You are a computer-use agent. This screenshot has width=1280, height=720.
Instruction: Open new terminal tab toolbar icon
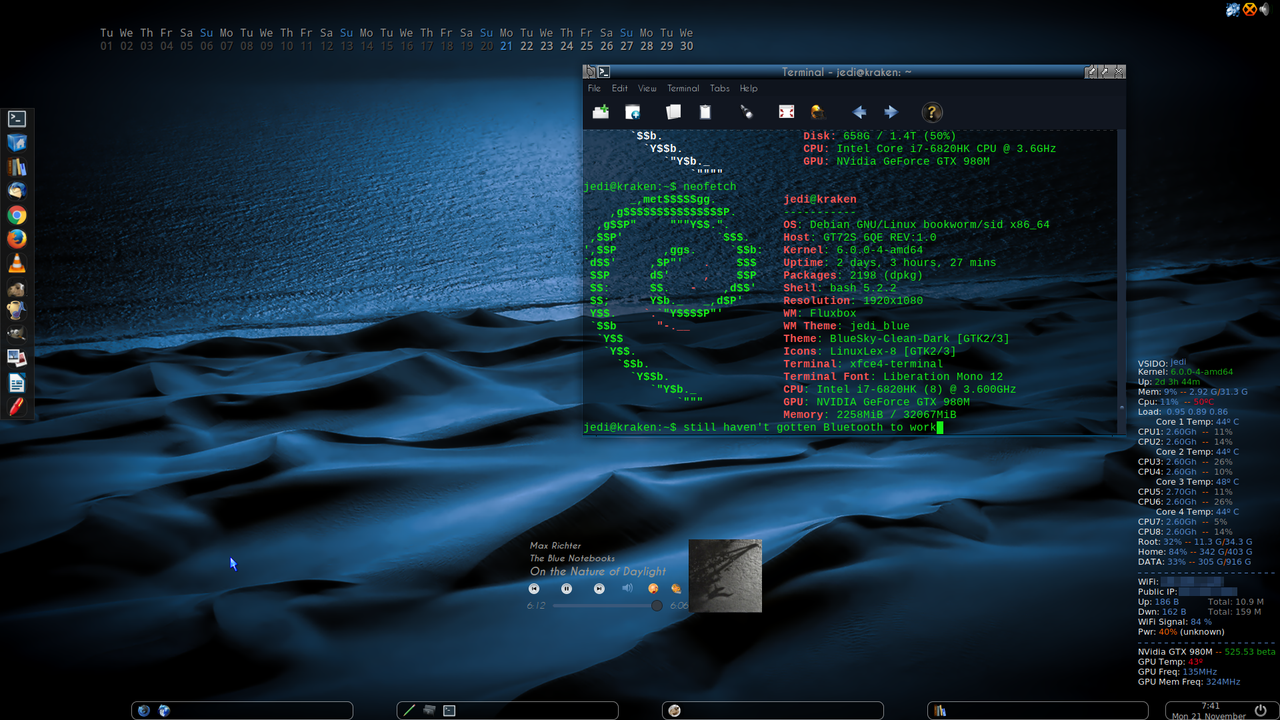(x=600, y=112)
